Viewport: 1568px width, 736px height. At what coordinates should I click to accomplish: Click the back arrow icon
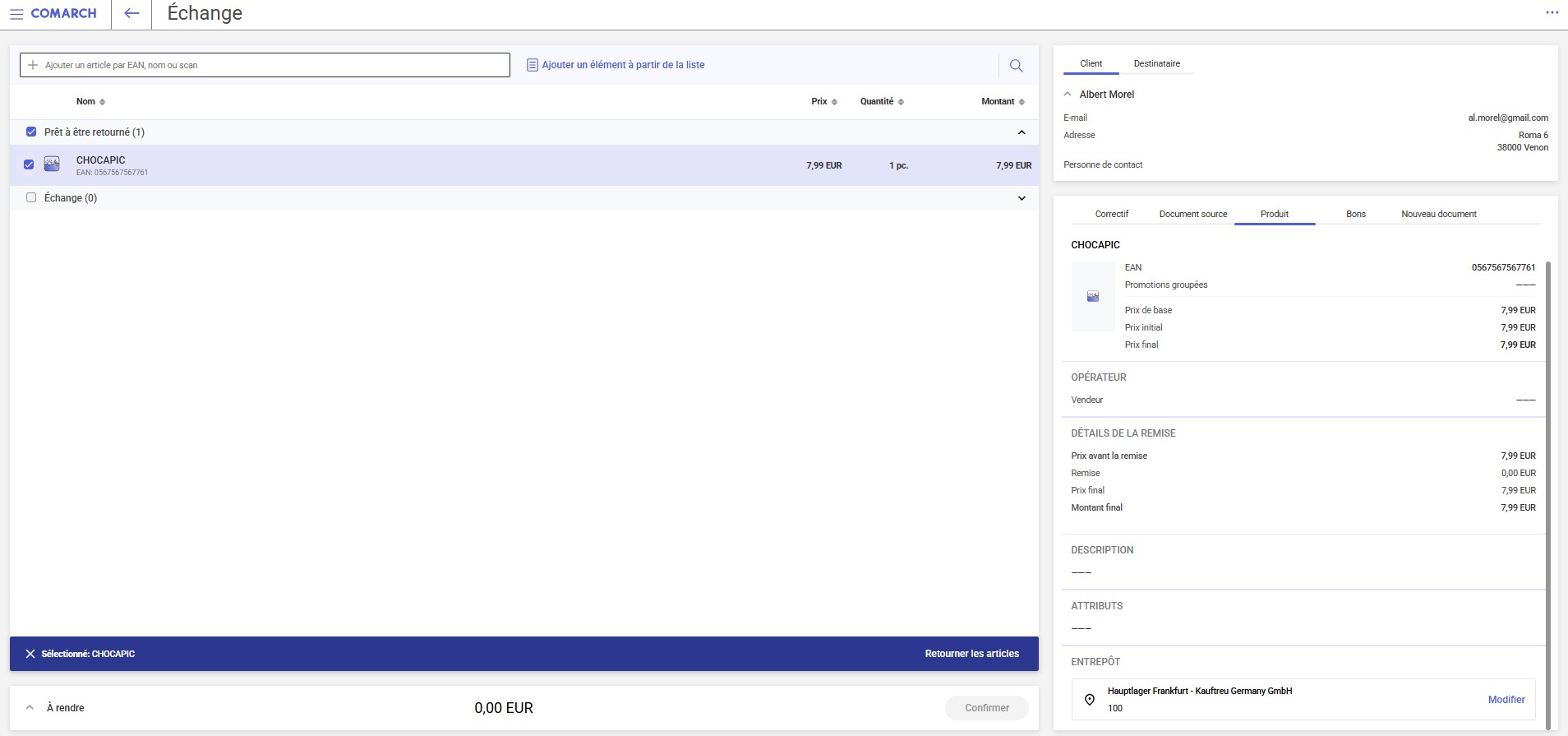tap(131, 14)
